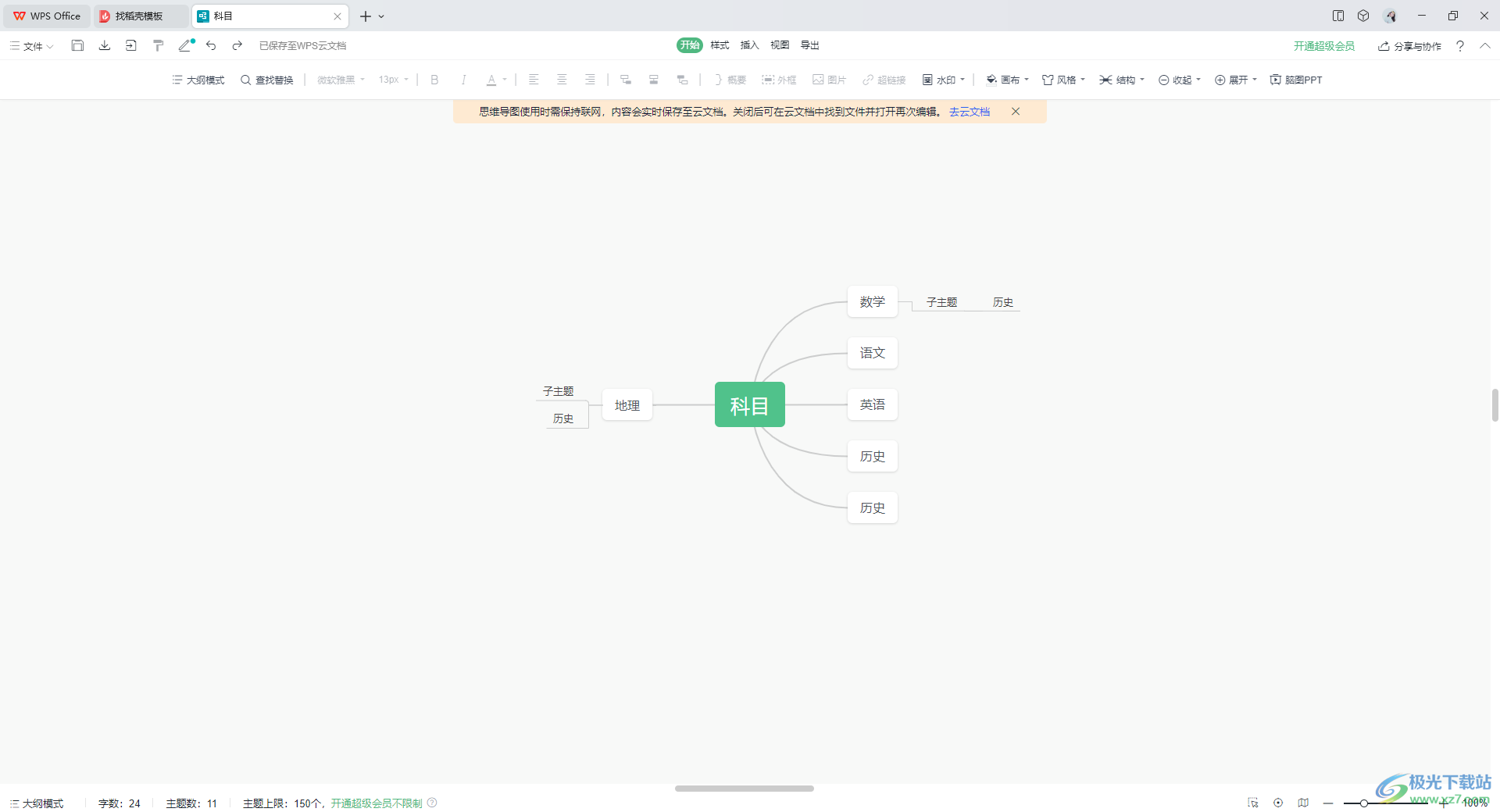Open 分享与协作 sharing options
Viewport: 1500px width, 812px height.
(x=1409, y=46)
